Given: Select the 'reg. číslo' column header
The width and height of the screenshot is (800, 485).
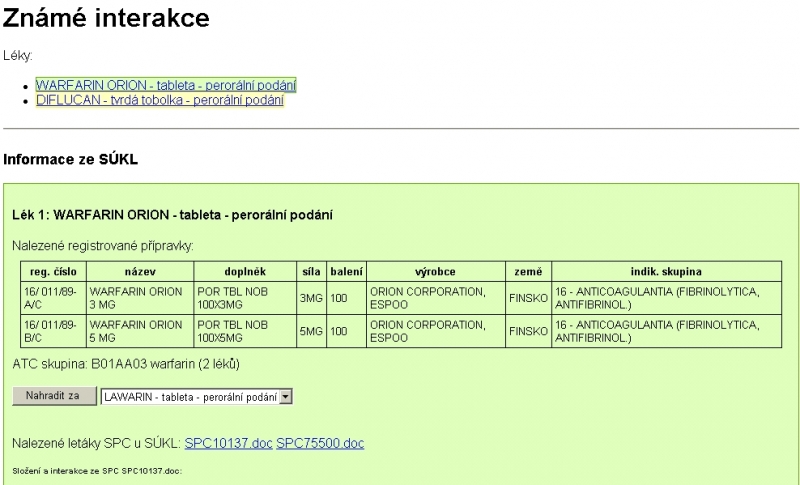Looking at the screenshot, I should coord(54,271).
